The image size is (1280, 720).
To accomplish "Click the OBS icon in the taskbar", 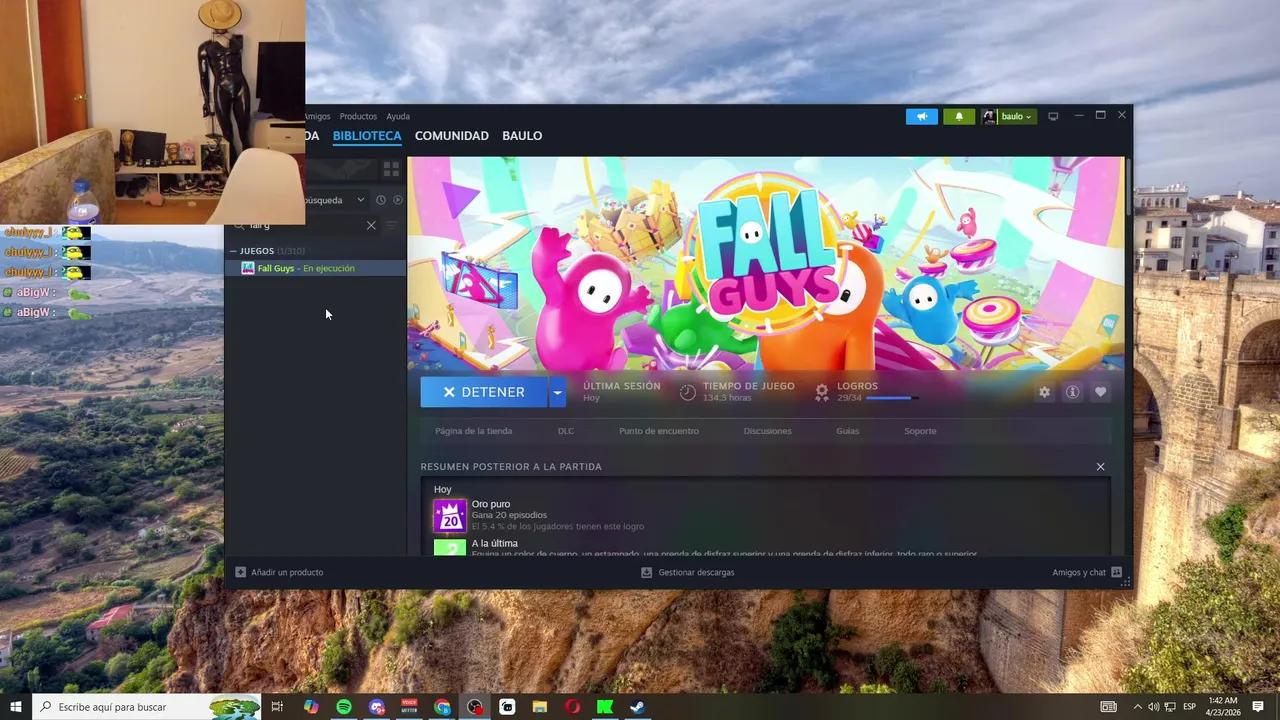I will click(x=474, y=707).
